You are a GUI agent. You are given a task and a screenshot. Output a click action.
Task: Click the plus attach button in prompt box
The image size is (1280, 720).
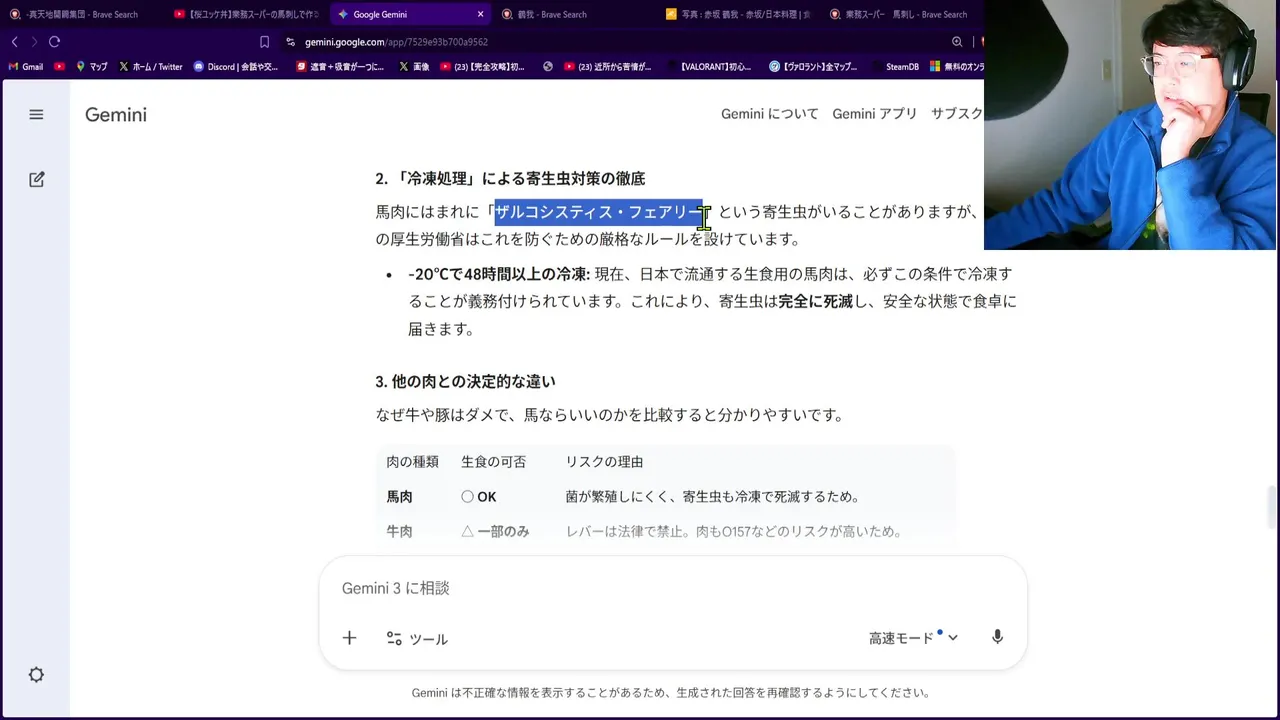349,637
